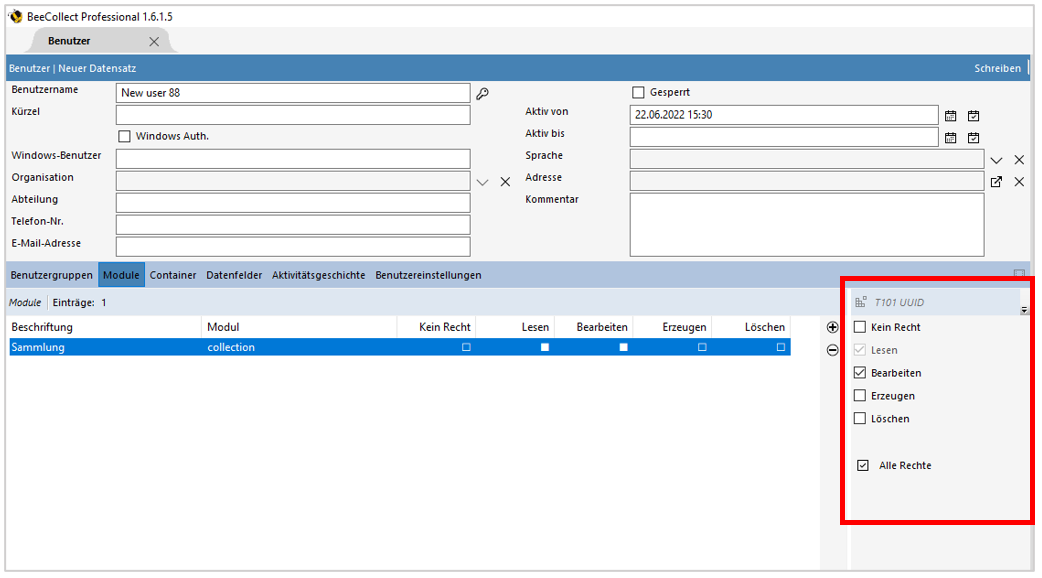This screenshot has width=1042, height=578.
Task: Open the small dropdown arrow beside T101 UUID
Action: 1024,310
